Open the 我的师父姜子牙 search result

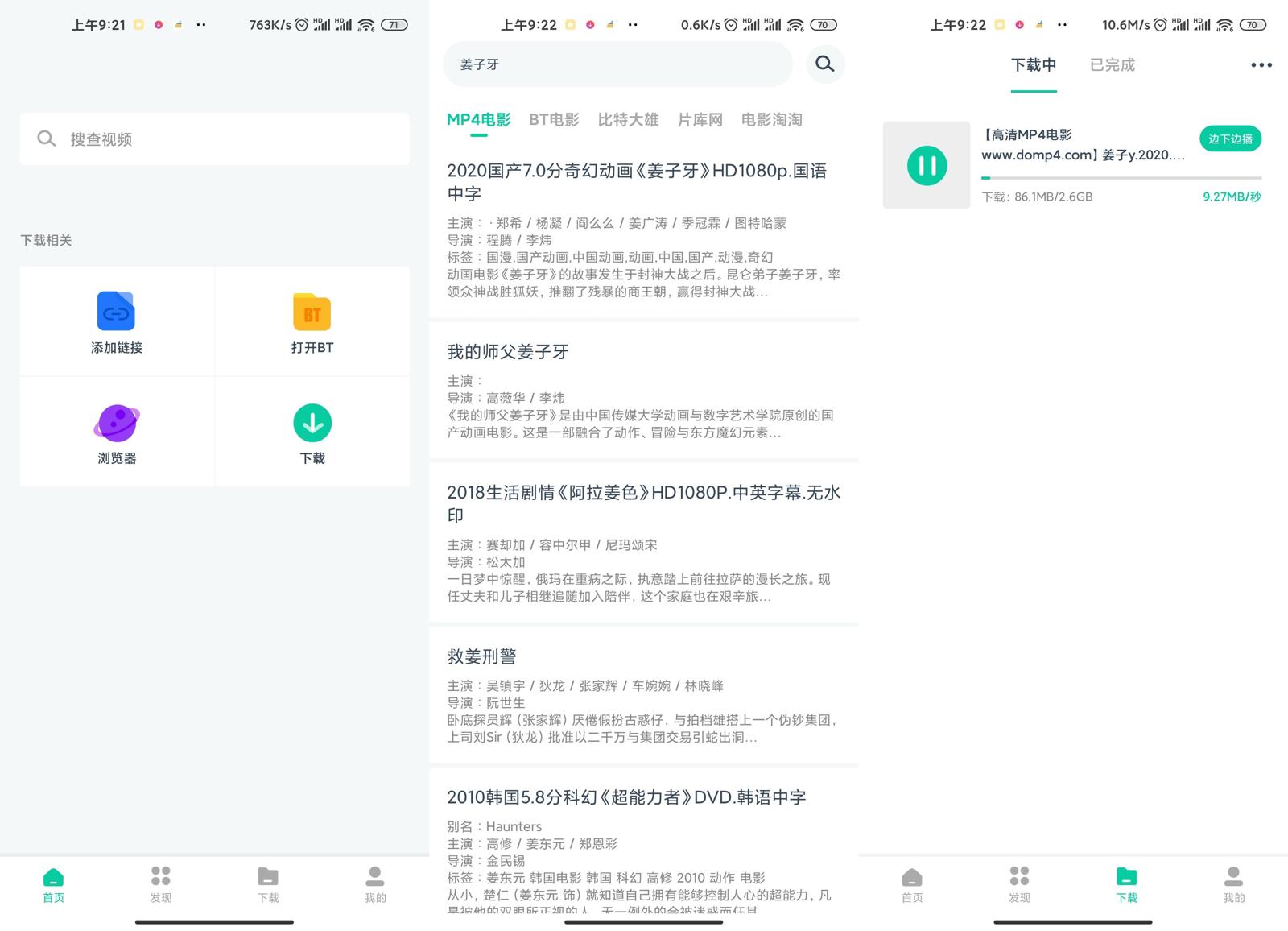pos(508,352)
